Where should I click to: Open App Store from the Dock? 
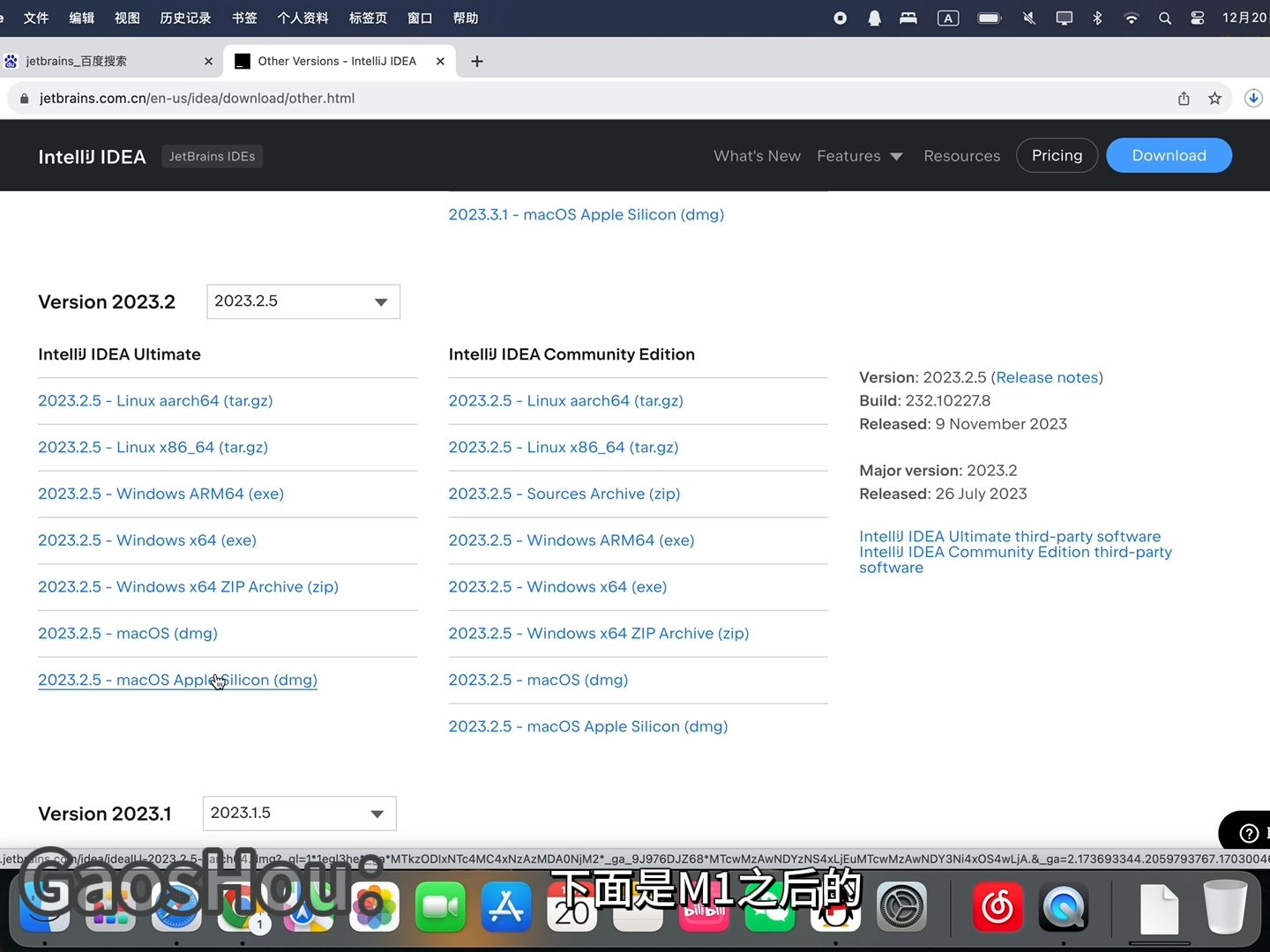click(506, 906)
